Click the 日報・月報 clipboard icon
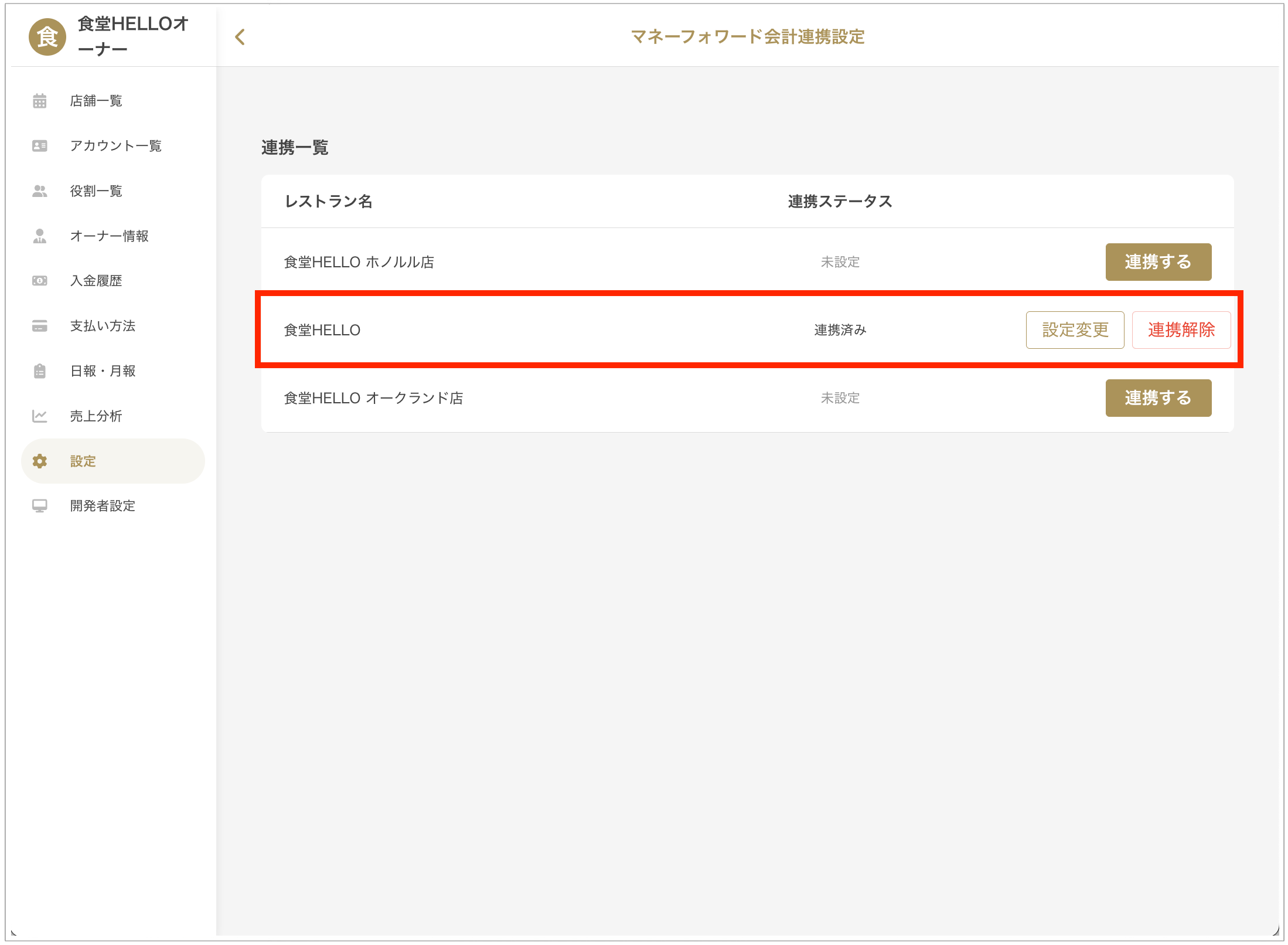Image resolution: width=1288 pixels, height=945 pixels. (40, 371)
